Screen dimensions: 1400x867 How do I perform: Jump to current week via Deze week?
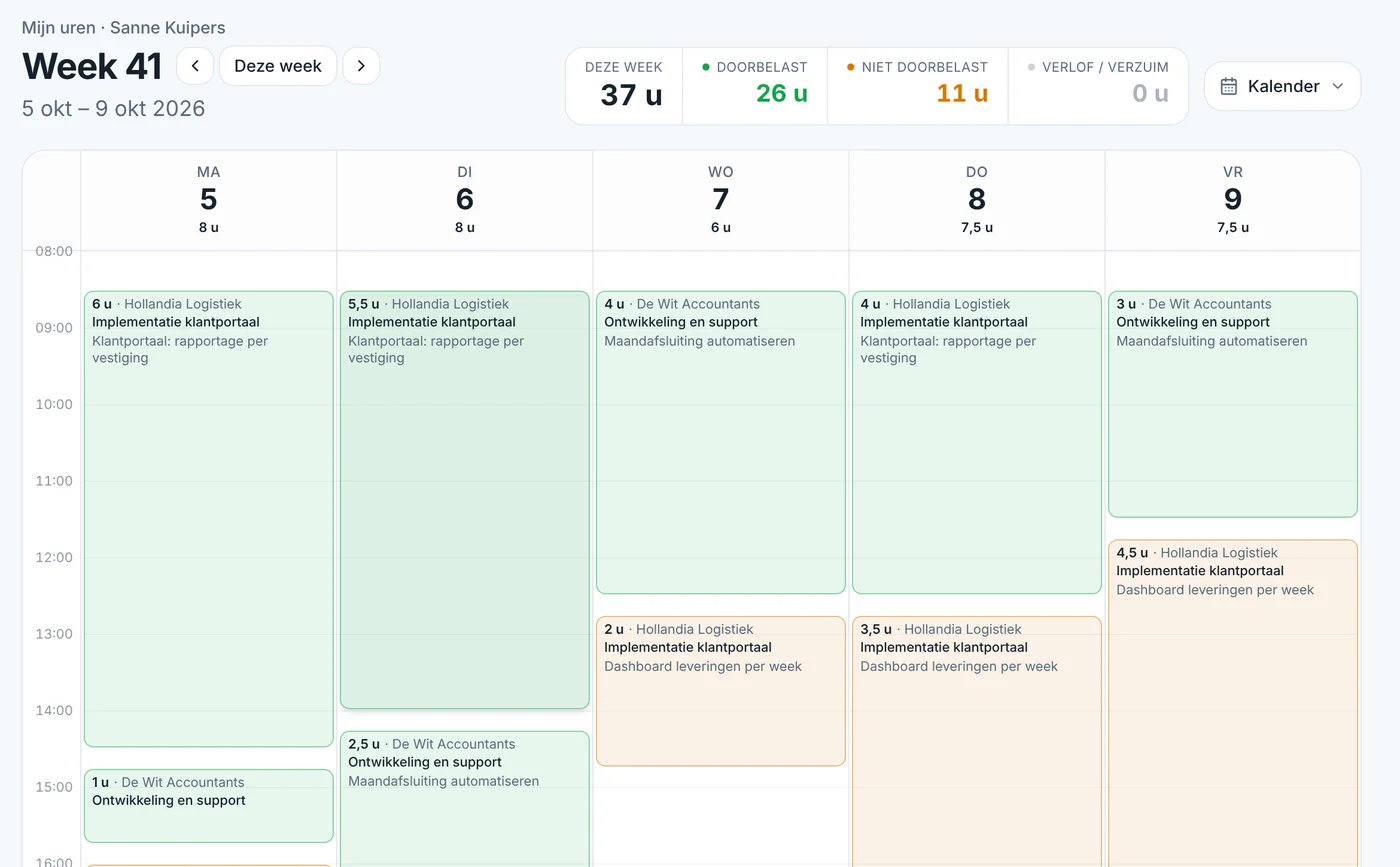[278, 66]
